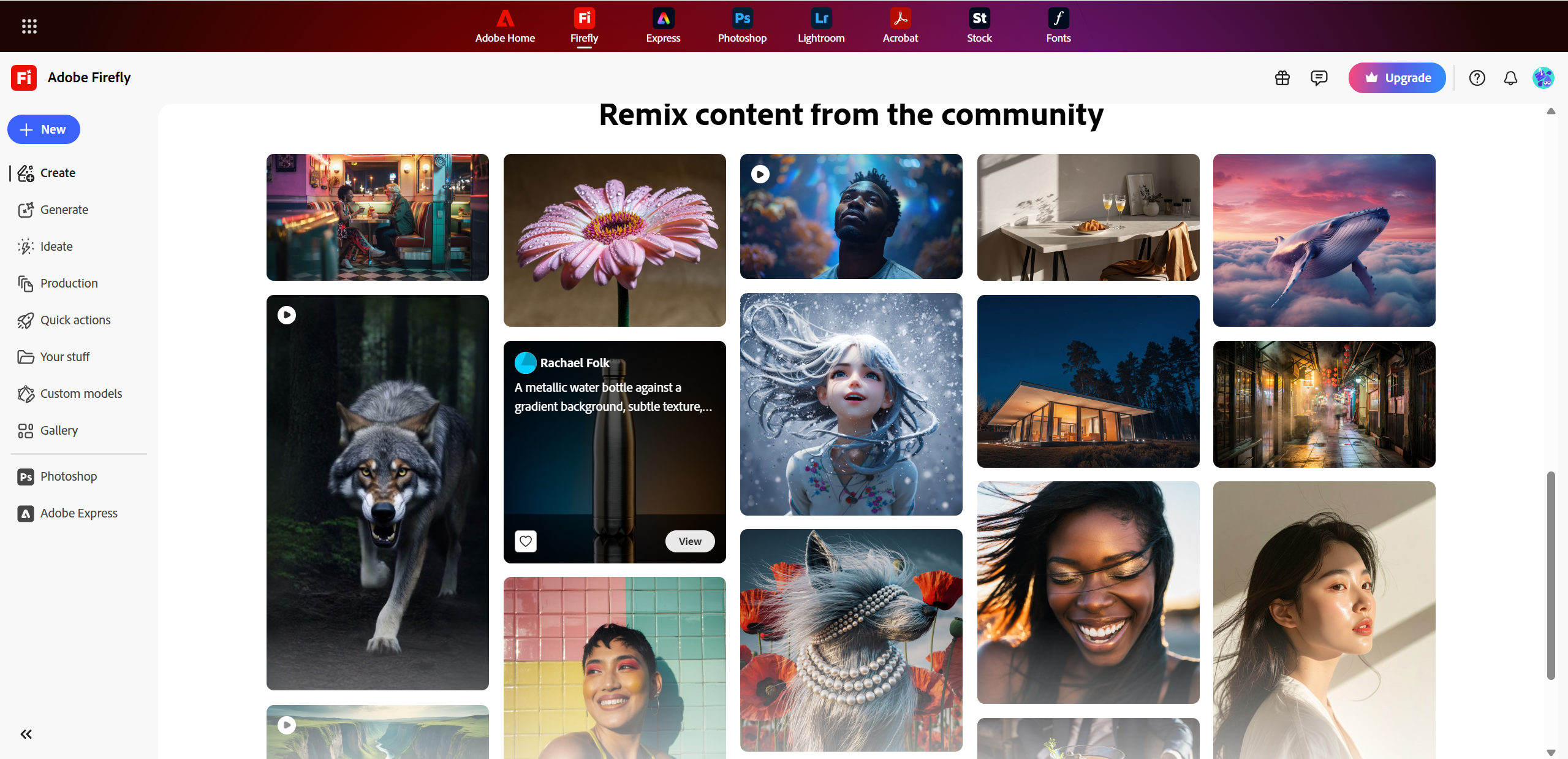
Task: Open the app launcher grid icon
Action: pos(29,26)
